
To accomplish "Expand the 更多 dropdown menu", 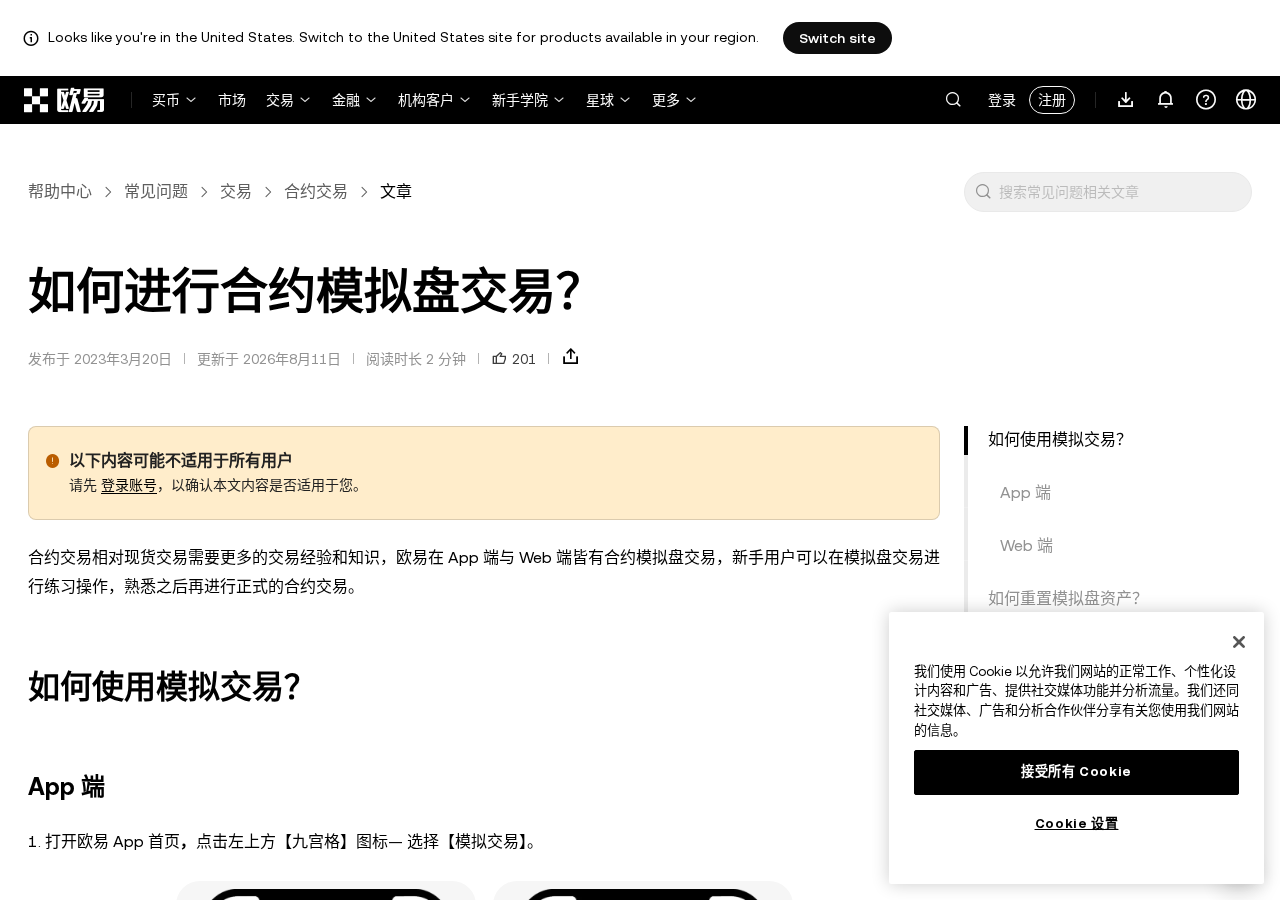I will pyautogui.click(x=674, y=100).
